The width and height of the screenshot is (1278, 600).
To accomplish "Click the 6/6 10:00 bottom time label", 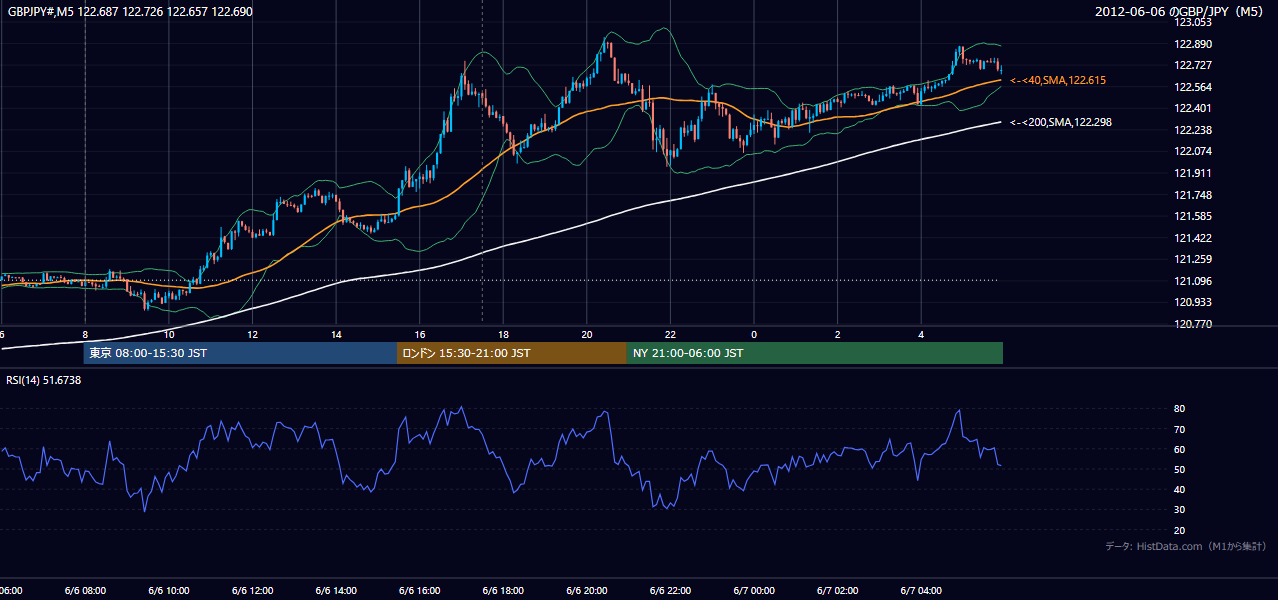I will (x=169, y=591).
